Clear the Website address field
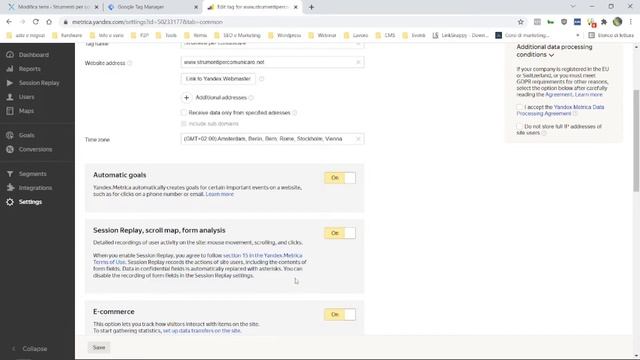The image size is (640, 360). [358, 62]
